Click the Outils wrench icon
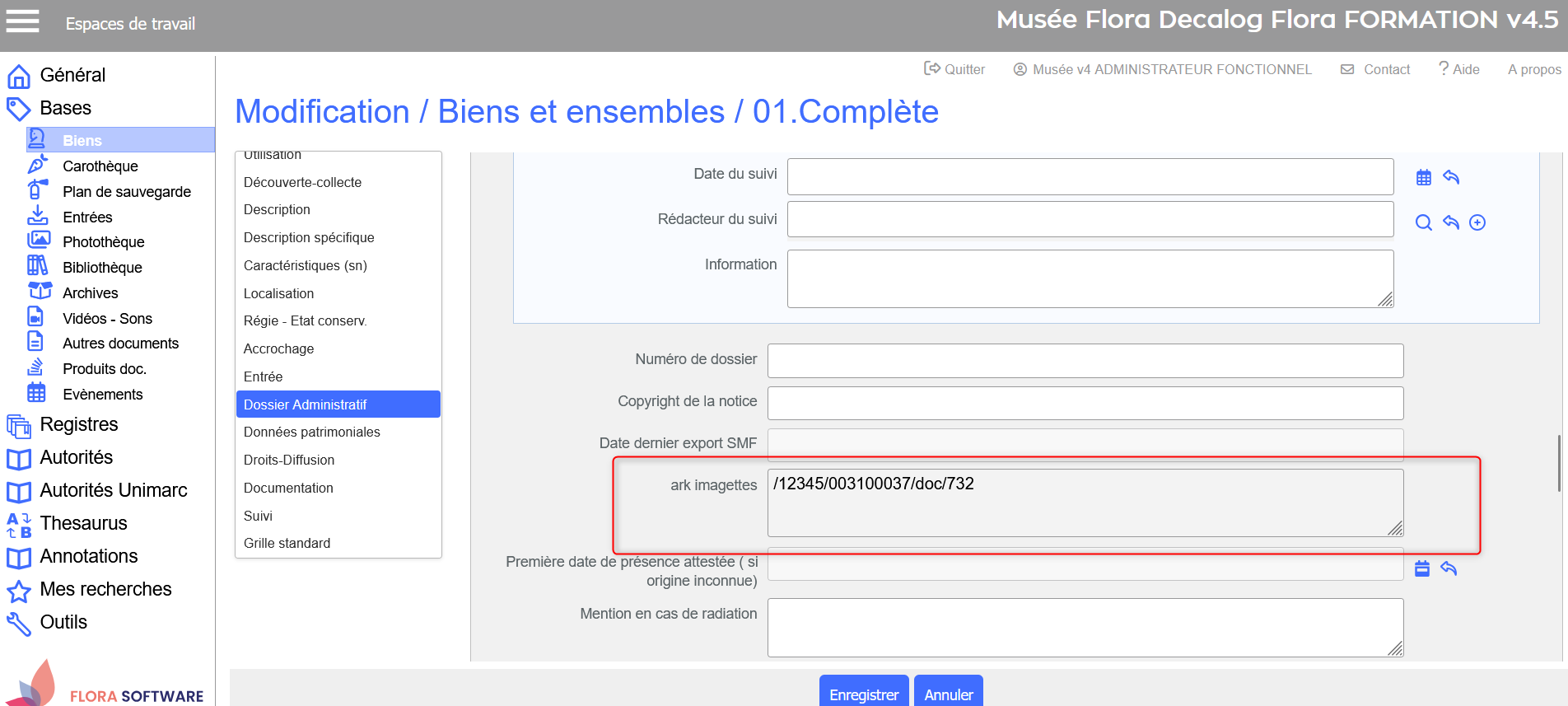The image size is (1568, 706). pyautogui.click(x=19, y=624)
